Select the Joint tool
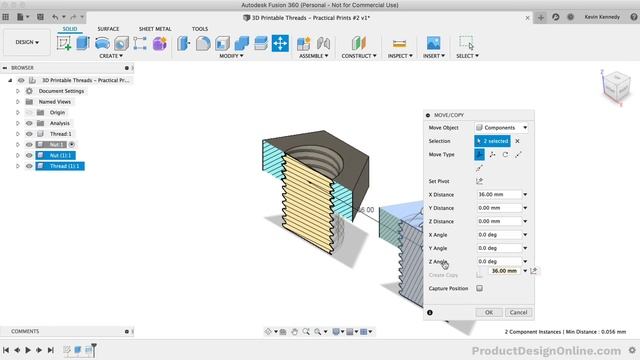640x360 pixels. point(323,43)
